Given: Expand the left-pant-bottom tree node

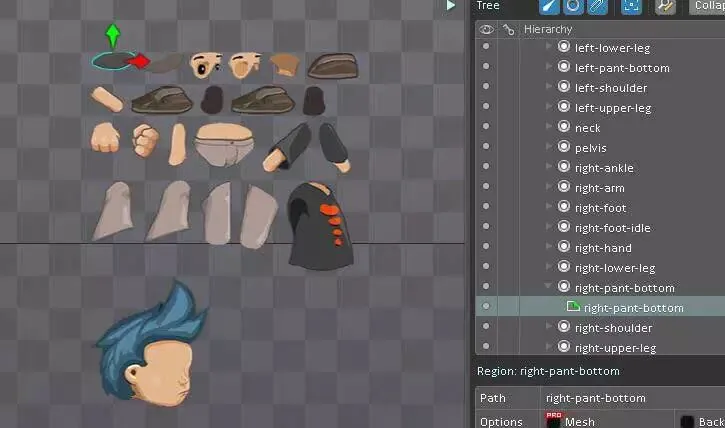Looking at the screenshot, I should pyautogui.click(x=548, y=67).
